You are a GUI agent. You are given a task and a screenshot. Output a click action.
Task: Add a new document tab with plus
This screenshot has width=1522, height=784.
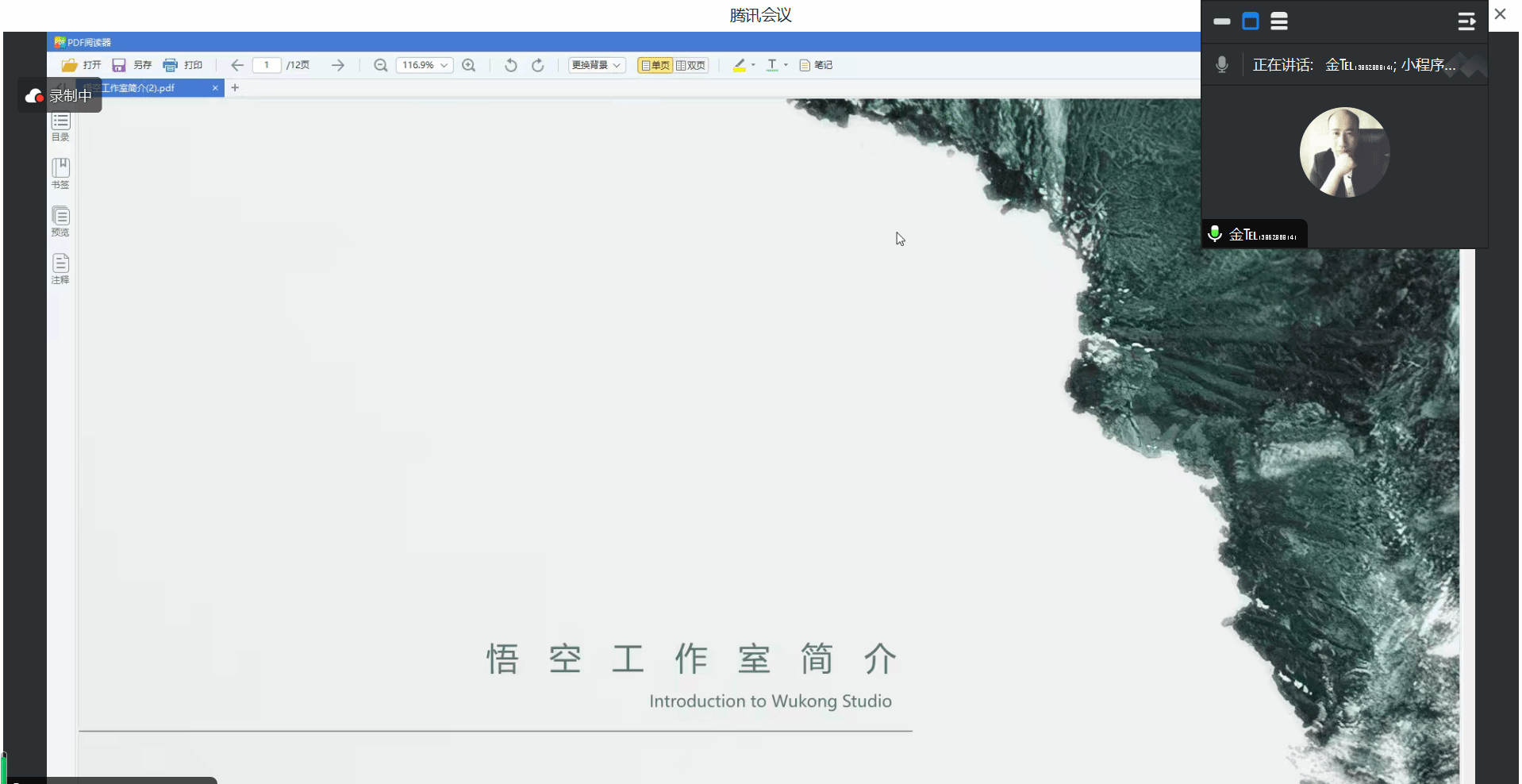click(x=235, y=87)
